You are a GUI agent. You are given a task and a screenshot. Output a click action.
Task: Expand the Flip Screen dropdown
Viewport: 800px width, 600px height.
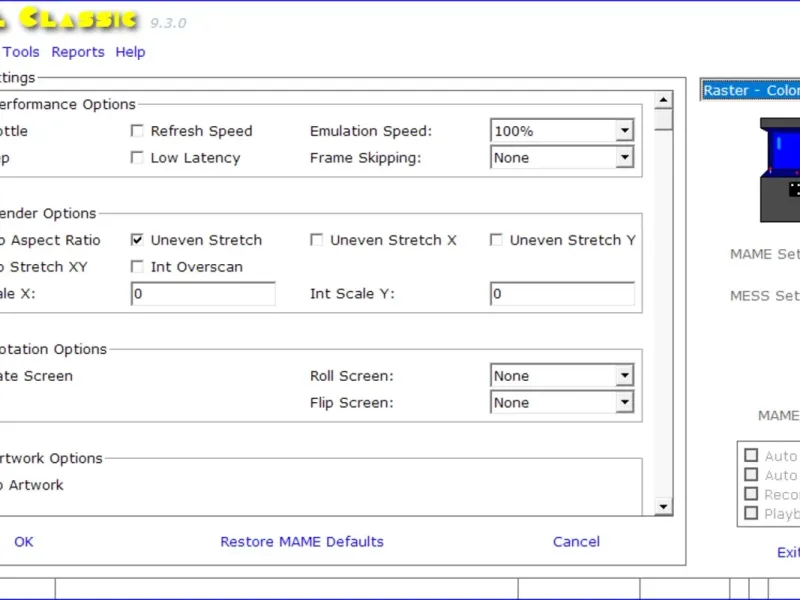pos(562,403)
